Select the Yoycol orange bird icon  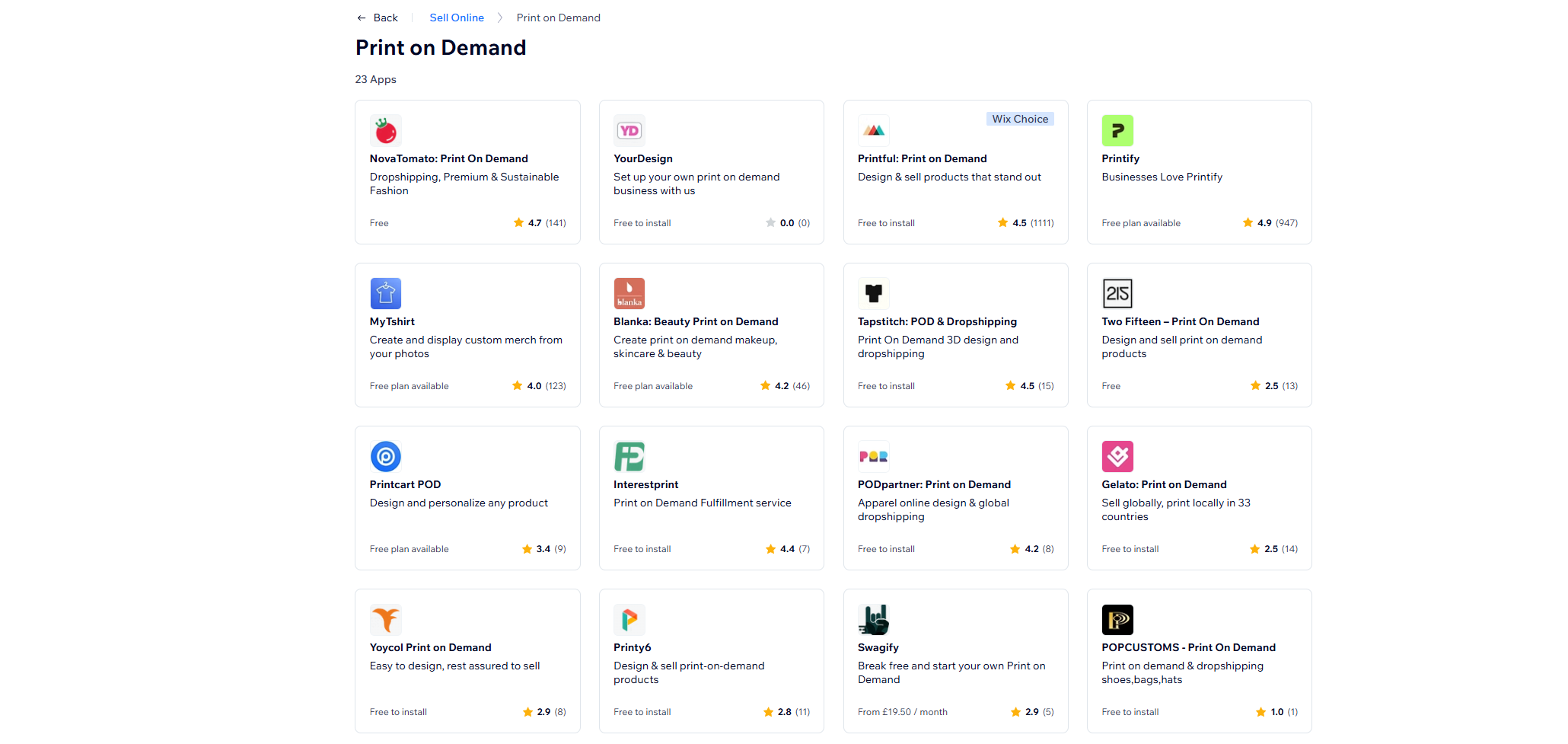pos(385,620)
